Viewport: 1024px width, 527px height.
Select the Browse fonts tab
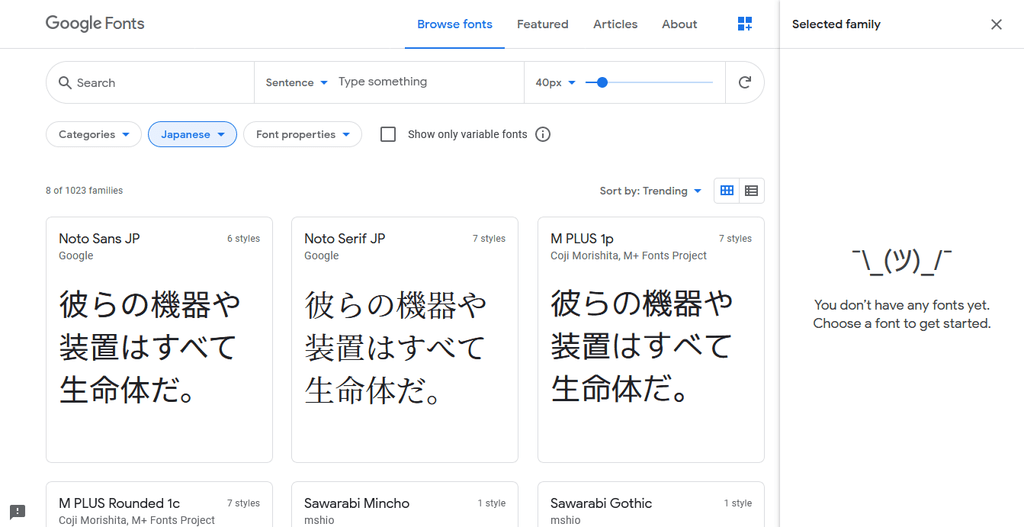coord(455,24)
